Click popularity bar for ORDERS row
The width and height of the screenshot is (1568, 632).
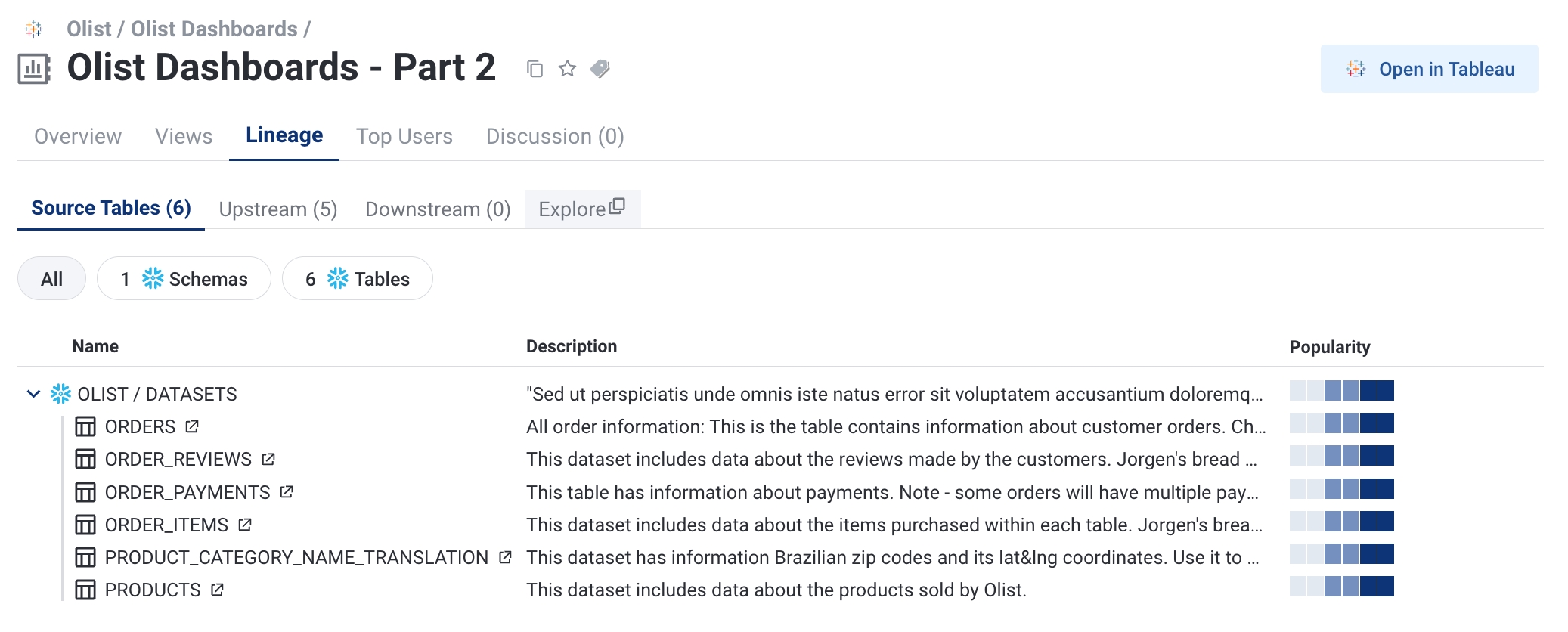coord(1341,423)
